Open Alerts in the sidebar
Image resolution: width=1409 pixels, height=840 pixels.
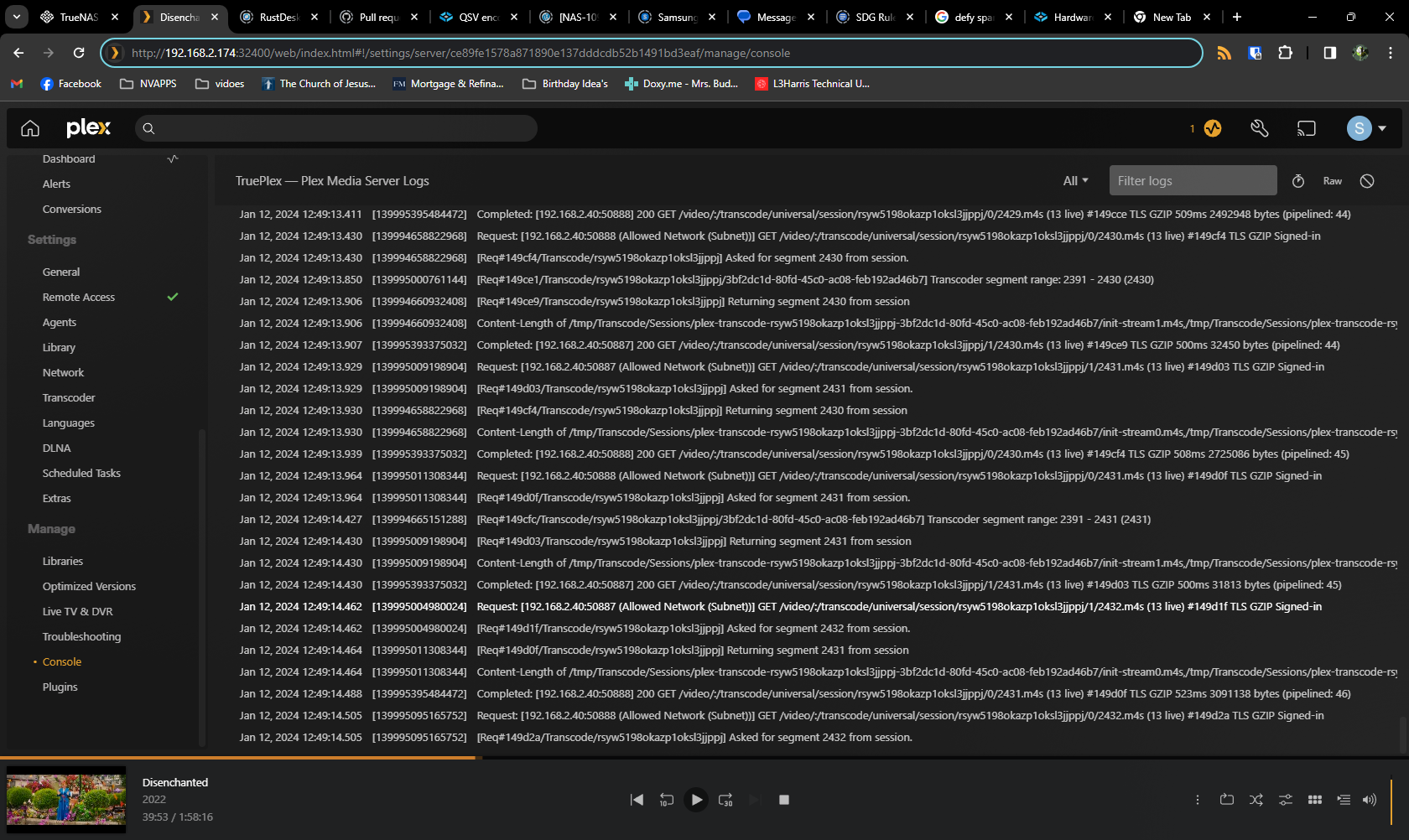point(56,184)
